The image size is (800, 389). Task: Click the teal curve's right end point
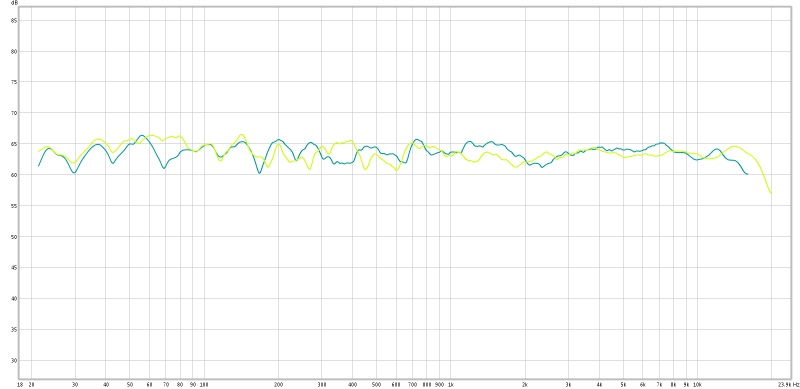coord(747,174)
